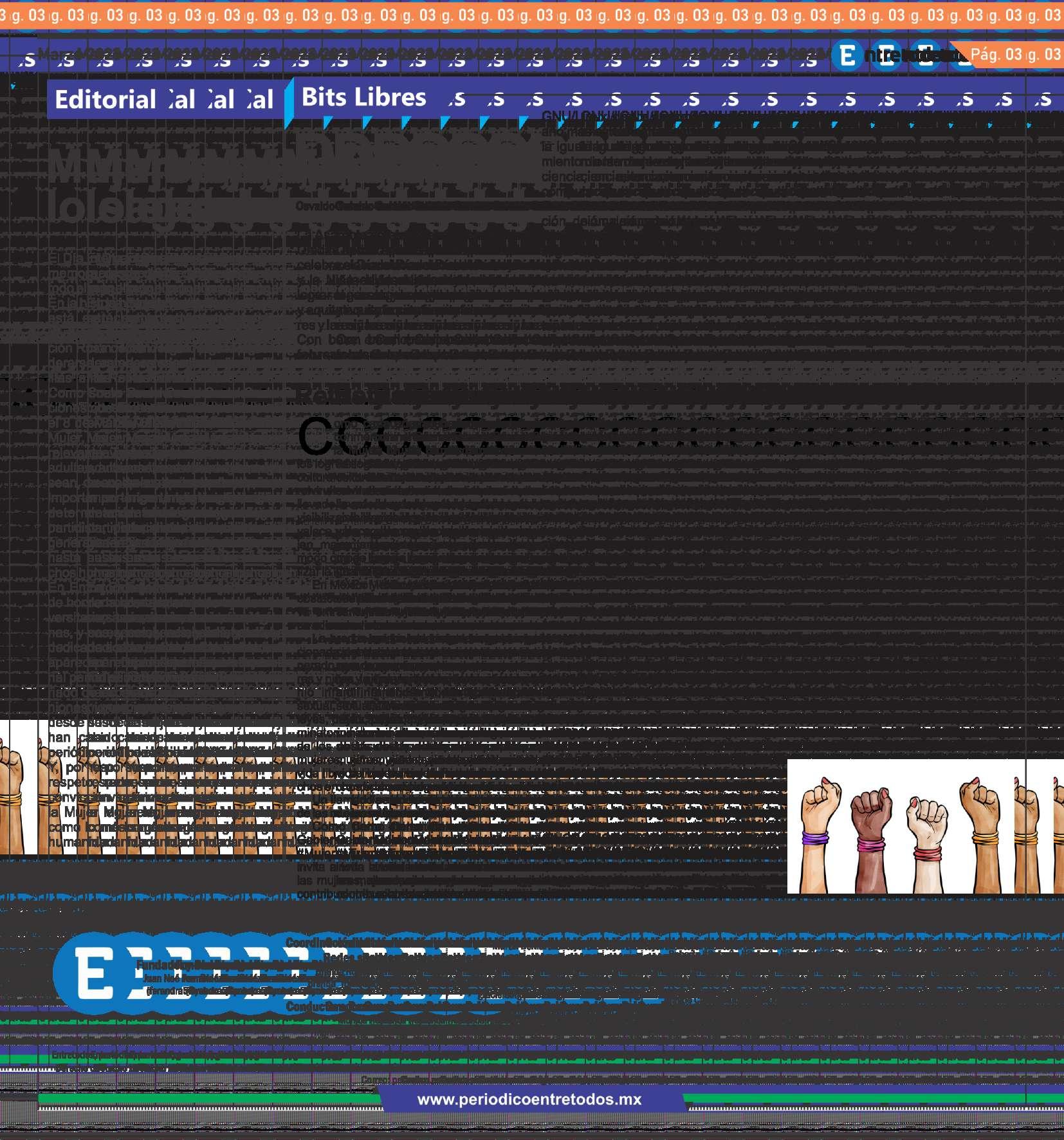1064x1140 pixels.
Task: Select the dark brown fist with pink bracelets
Action: point(872,841)
